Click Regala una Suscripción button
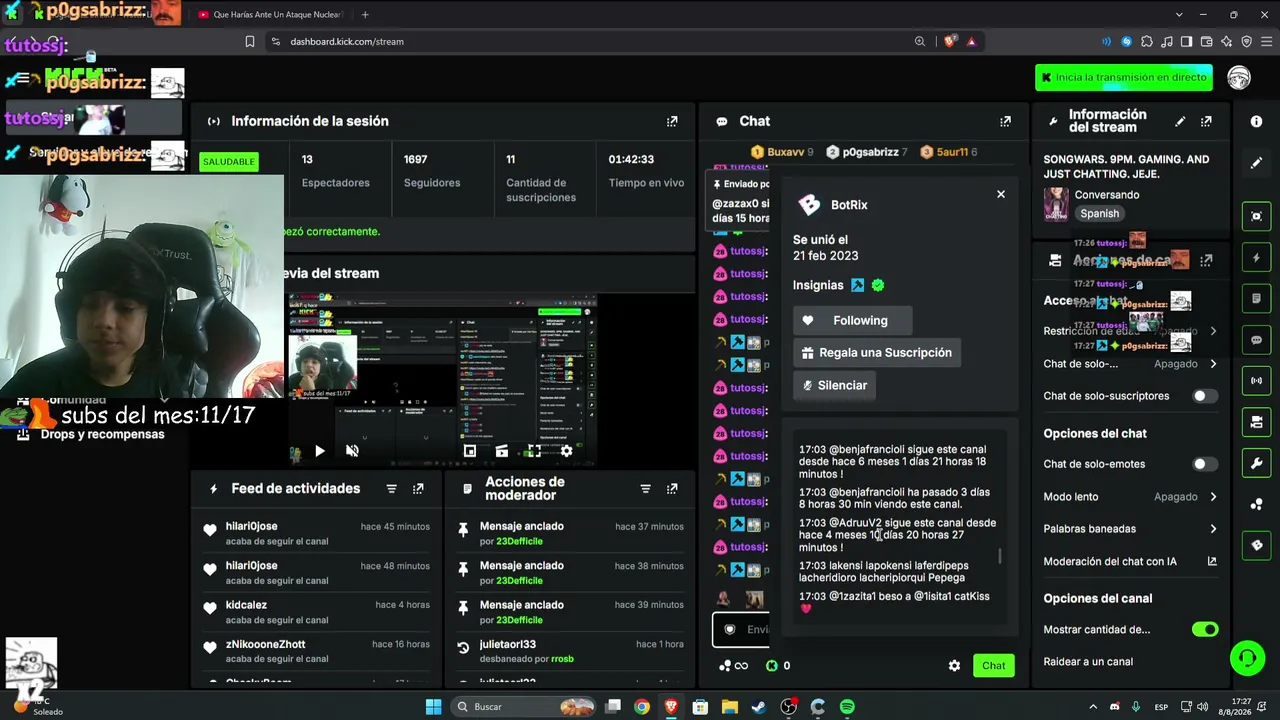This screenshot has width=1280, height=720. coord(877,353)
